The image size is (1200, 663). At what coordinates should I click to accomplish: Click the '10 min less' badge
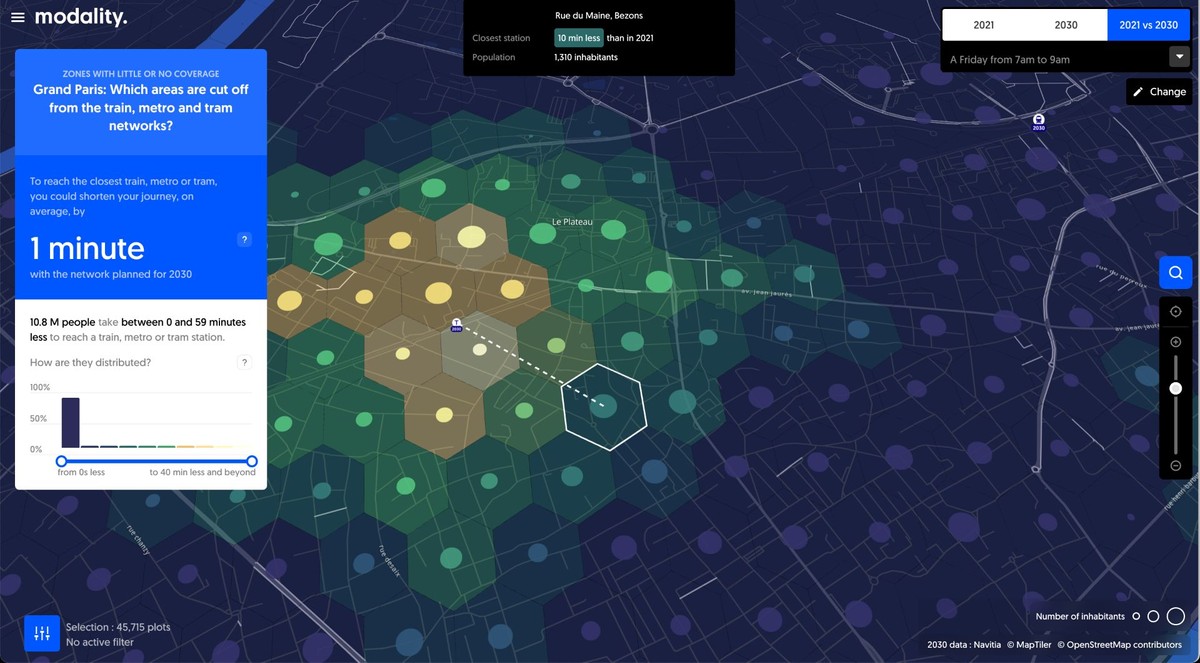579,38
